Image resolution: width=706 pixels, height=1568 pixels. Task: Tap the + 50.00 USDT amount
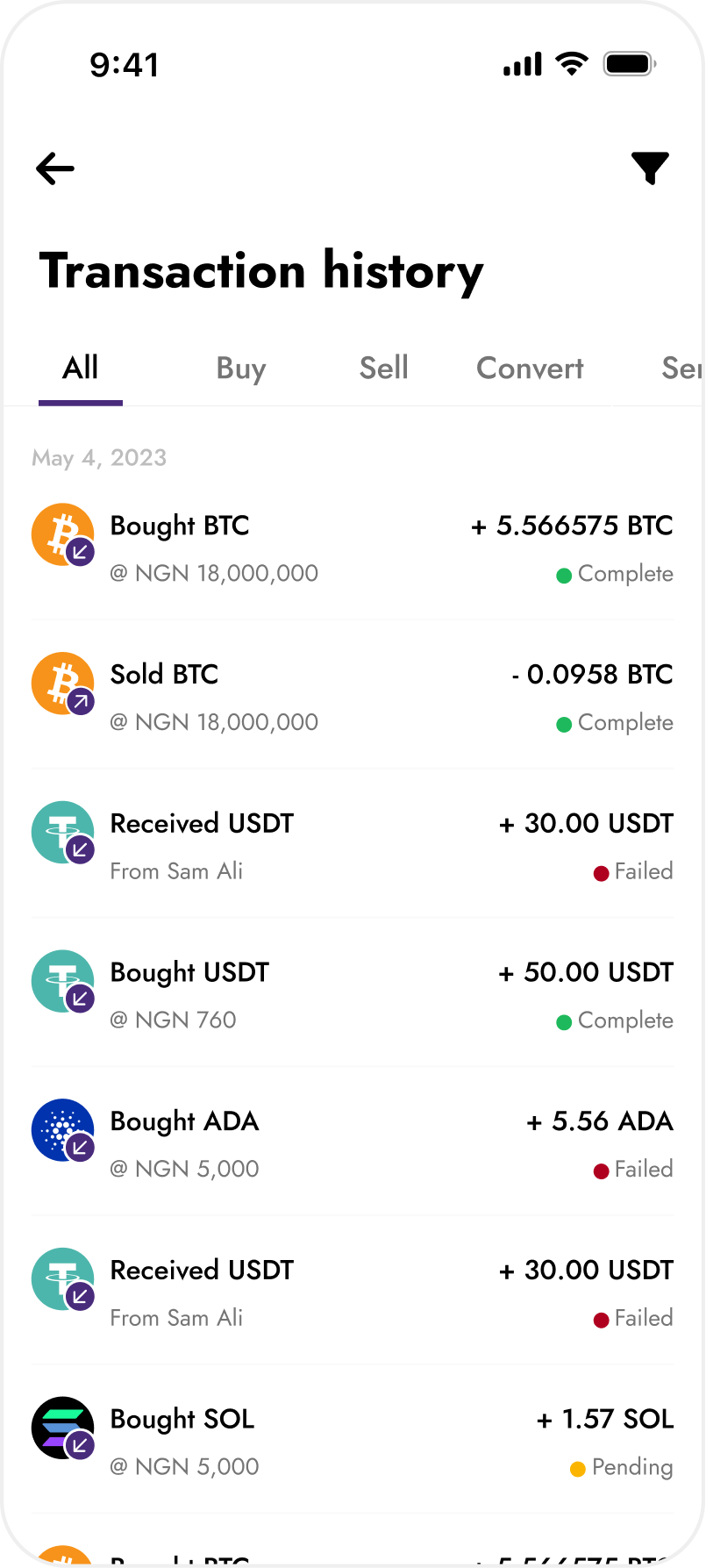coord(586,972)
